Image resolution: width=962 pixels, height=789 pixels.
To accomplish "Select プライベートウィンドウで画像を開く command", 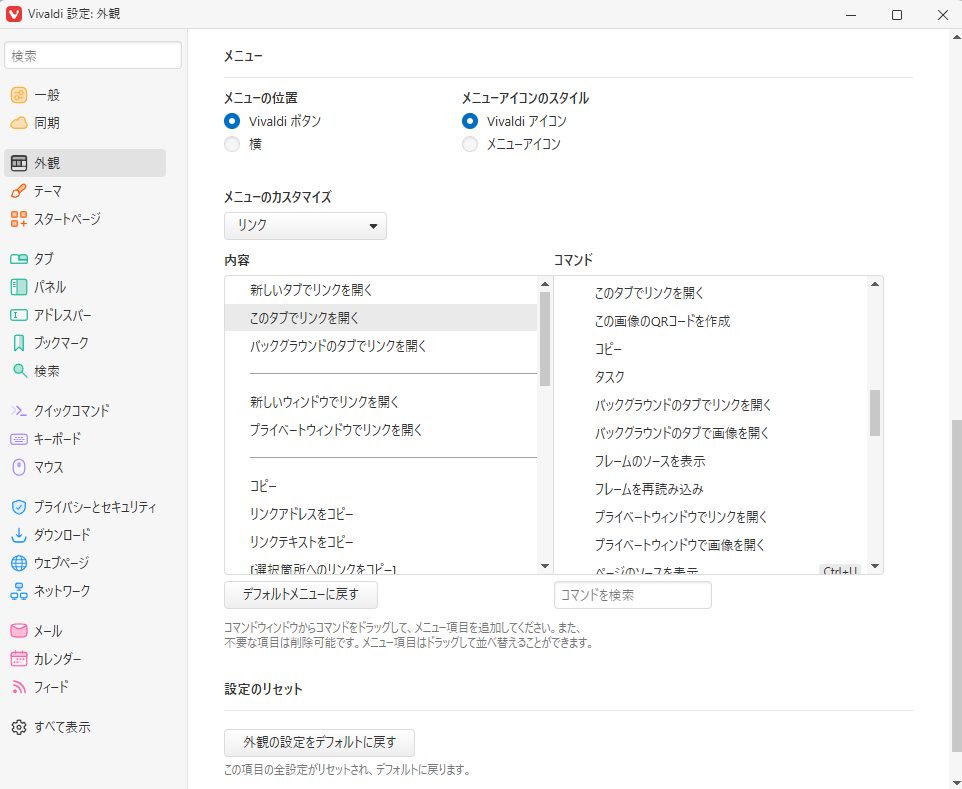I will click(x=711, y=545).
